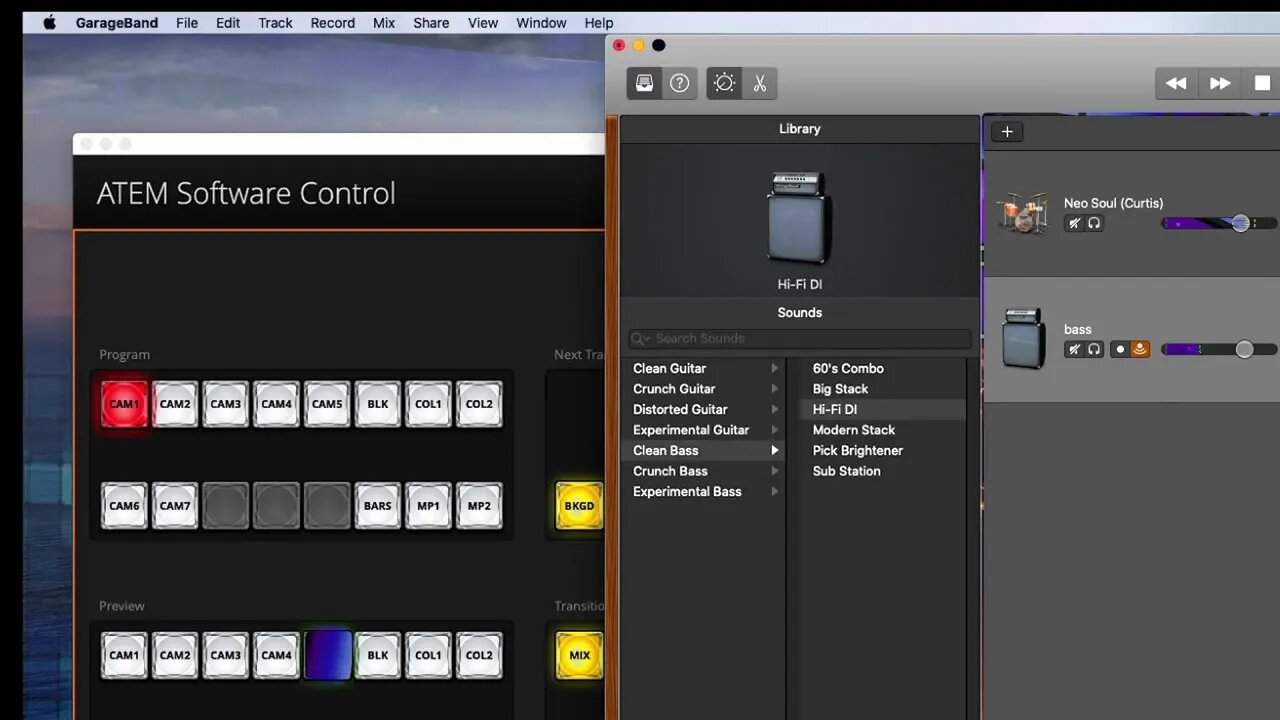Screen dimensions: 1280x720
Task: Select CAM6 on ATEM Program bus
Action: pyautogui.click(x=124, y=506)
